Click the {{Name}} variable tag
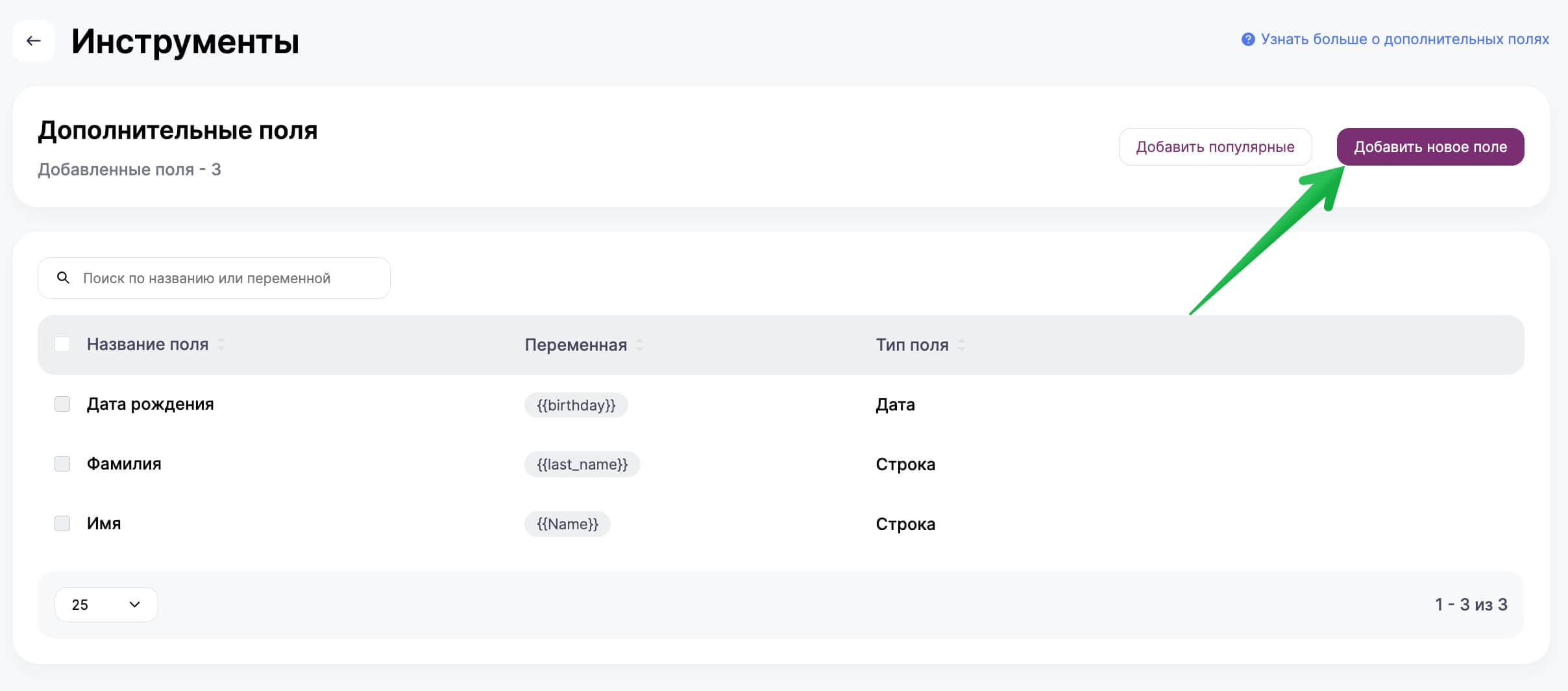The image size is (1568, 691). pos(567,524)
